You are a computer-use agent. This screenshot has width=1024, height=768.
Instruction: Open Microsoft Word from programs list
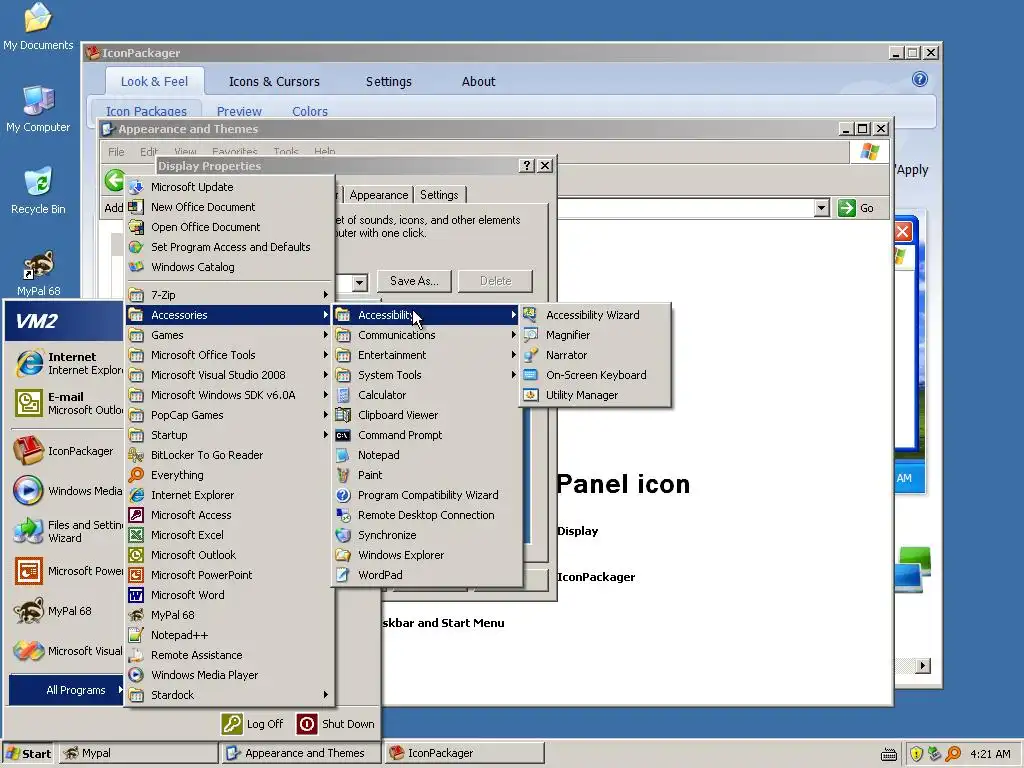click(229, 595)
